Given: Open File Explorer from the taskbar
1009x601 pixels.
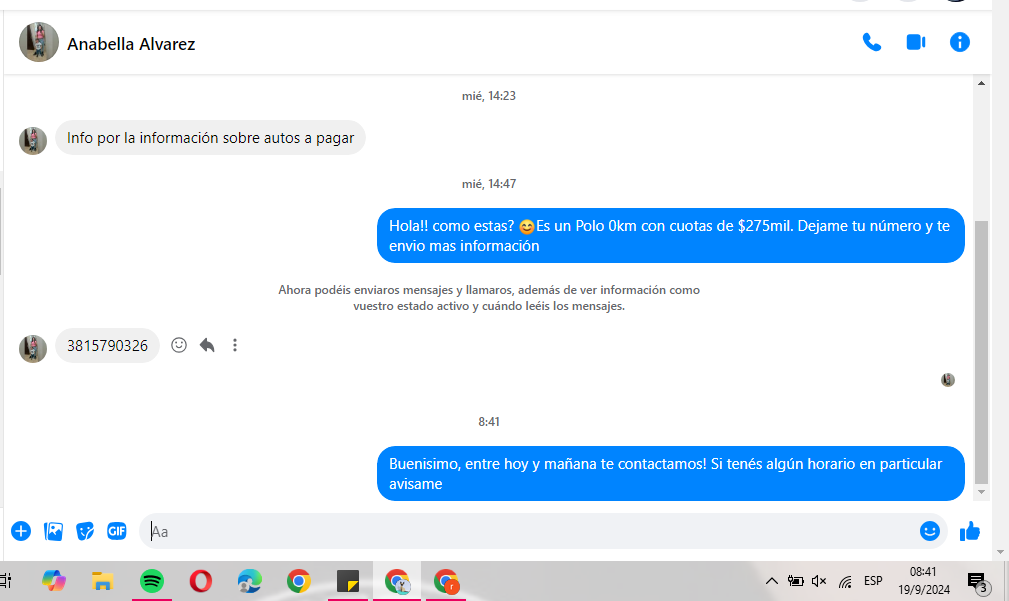Looking at the screenshot, I should click(102, 581).
